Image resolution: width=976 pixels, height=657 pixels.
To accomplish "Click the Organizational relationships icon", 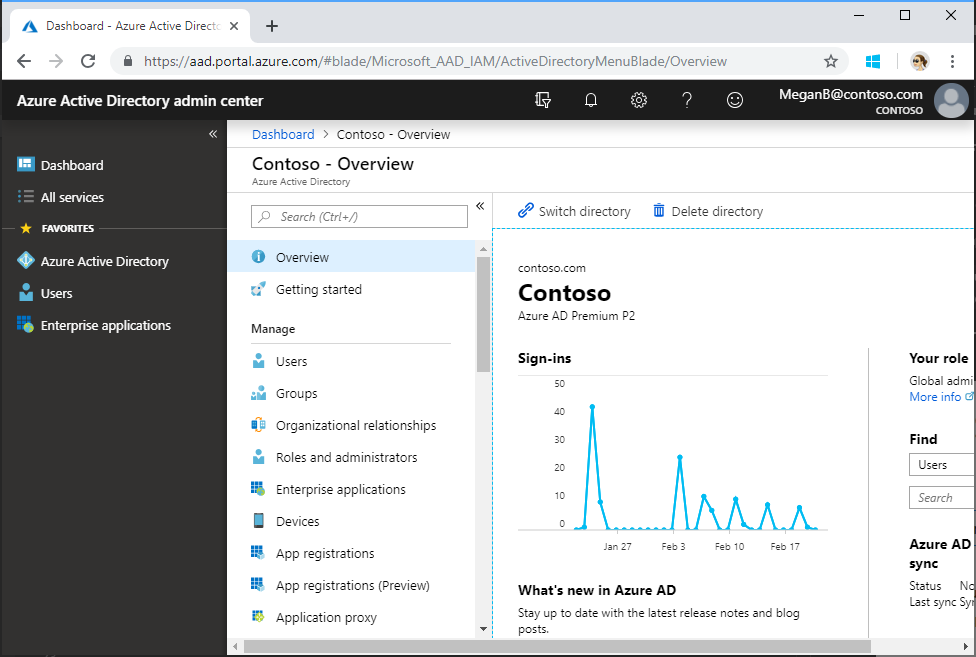I will 258,425.
